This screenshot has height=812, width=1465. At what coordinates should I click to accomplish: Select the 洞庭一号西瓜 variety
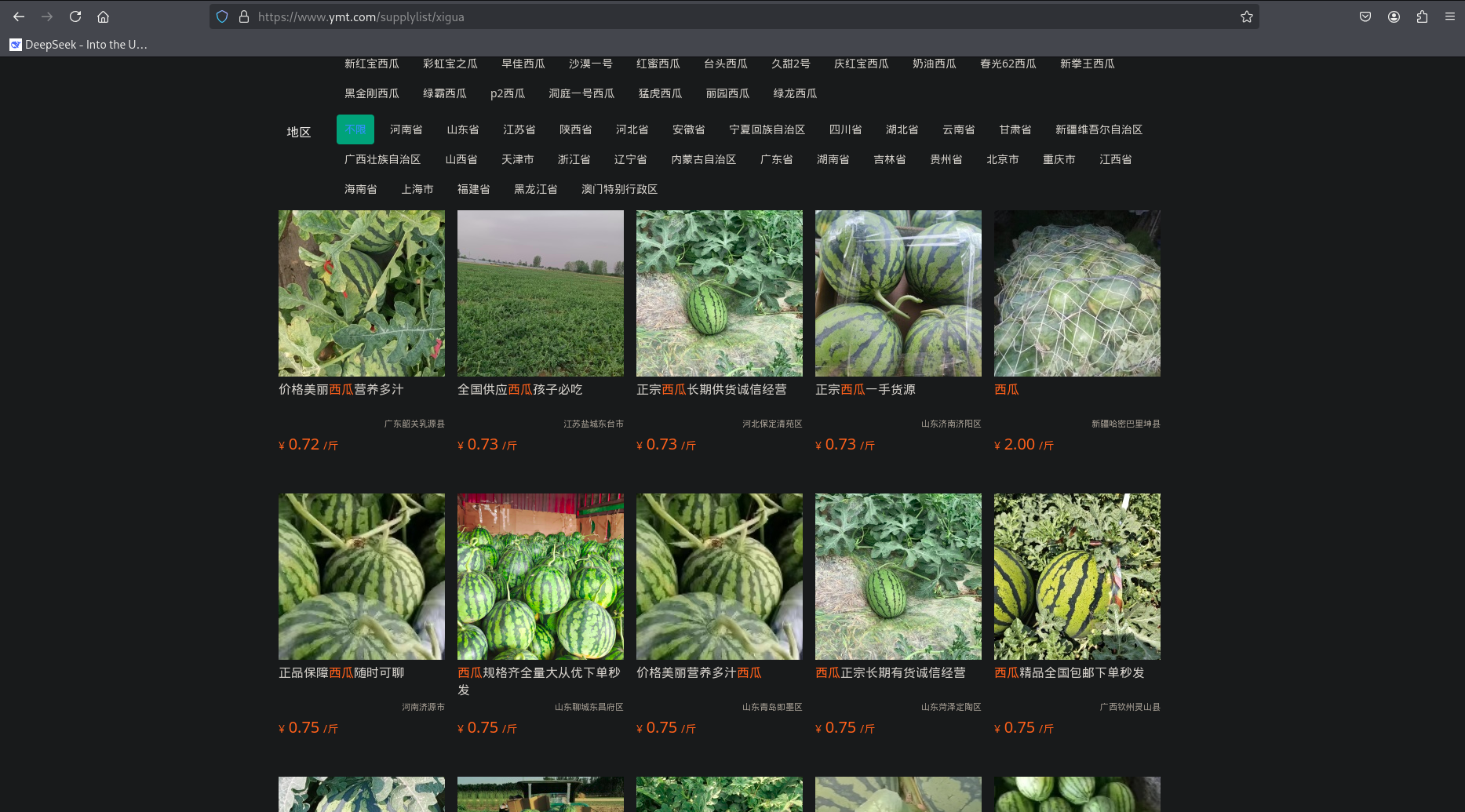click(581, 93)
